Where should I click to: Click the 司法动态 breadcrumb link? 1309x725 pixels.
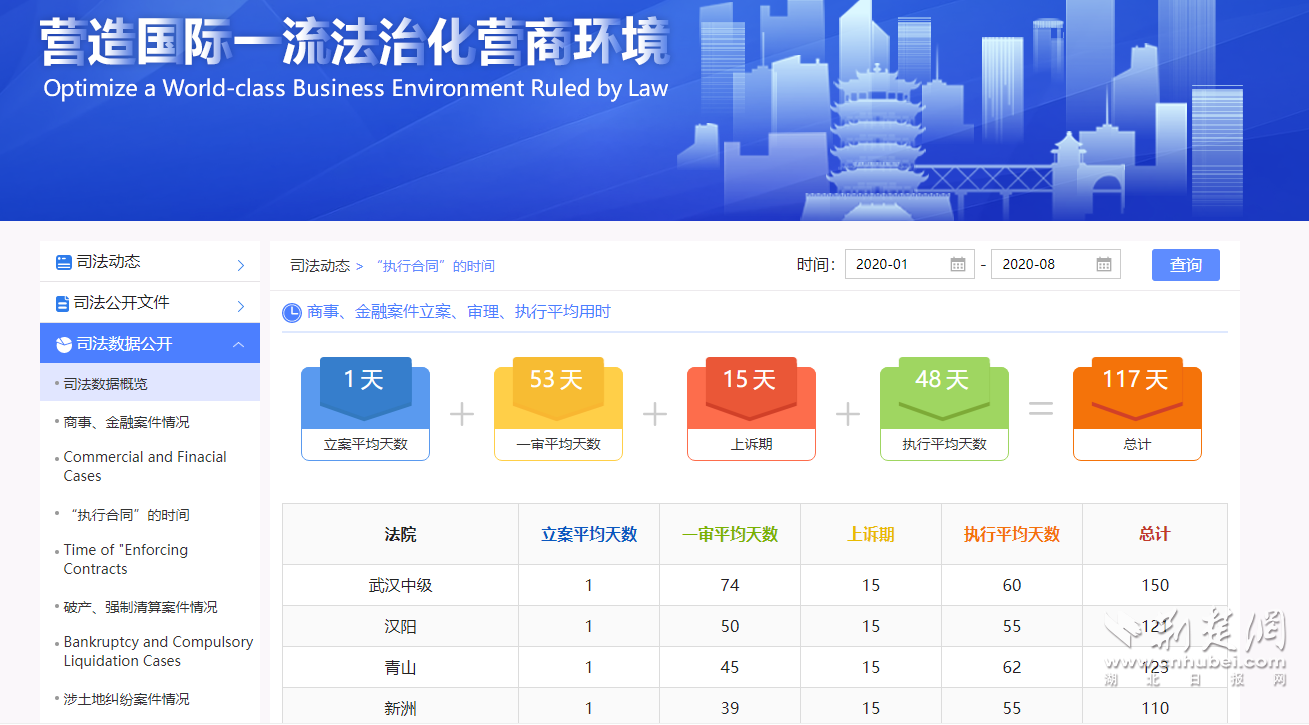[320, 266]
